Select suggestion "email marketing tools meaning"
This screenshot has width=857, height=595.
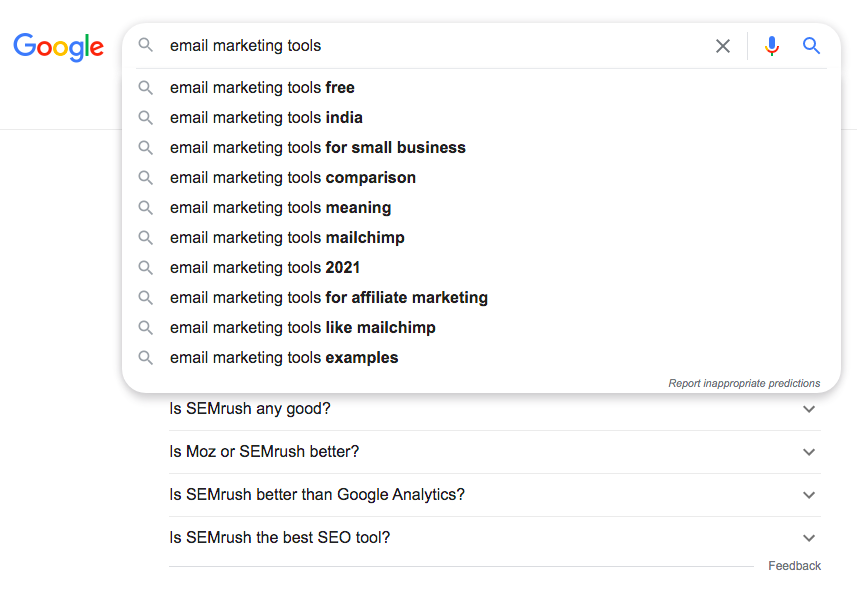coord(279,207)
